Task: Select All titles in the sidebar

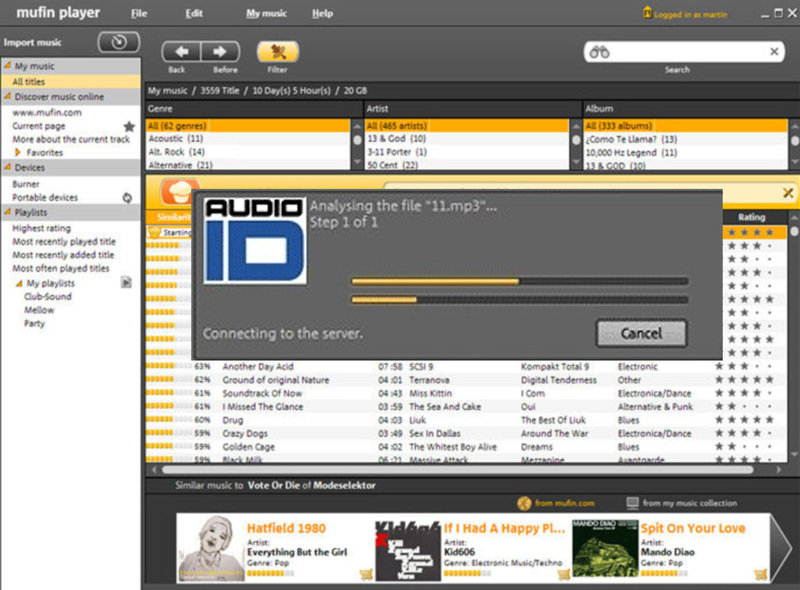Action: coord(71,82)
